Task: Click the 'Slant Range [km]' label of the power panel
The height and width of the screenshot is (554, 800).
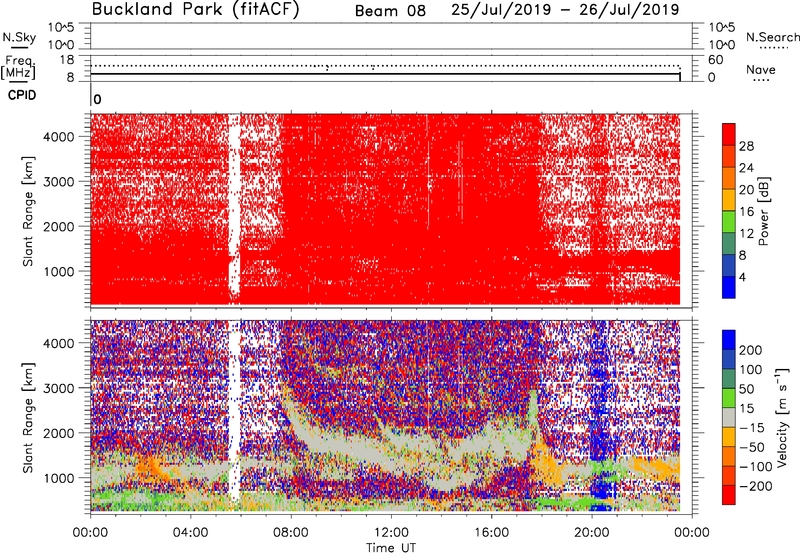Action: point(28,211)
